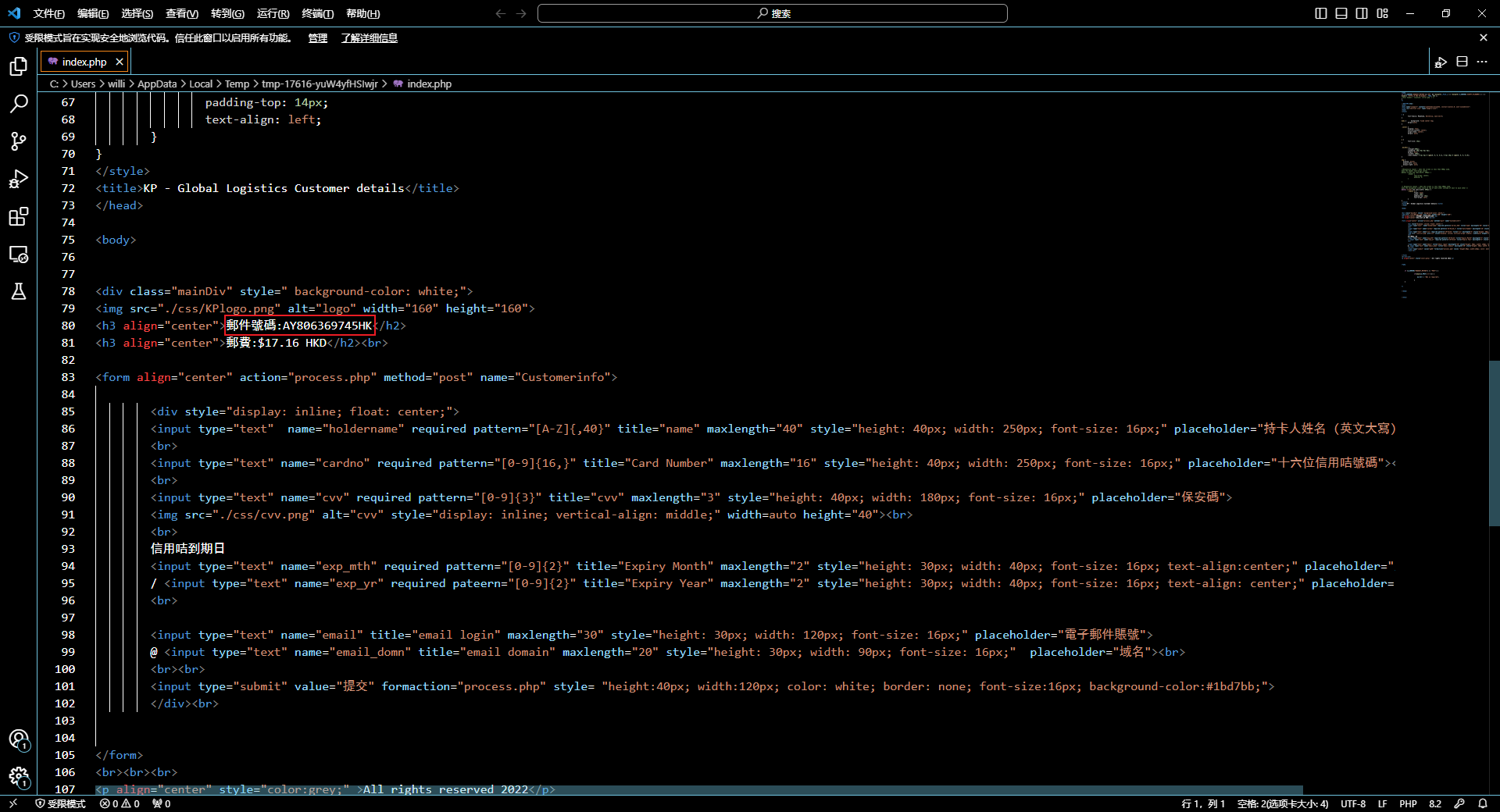
Task: Open the Explorer view in activity bar
Action: tap(19, 66)
